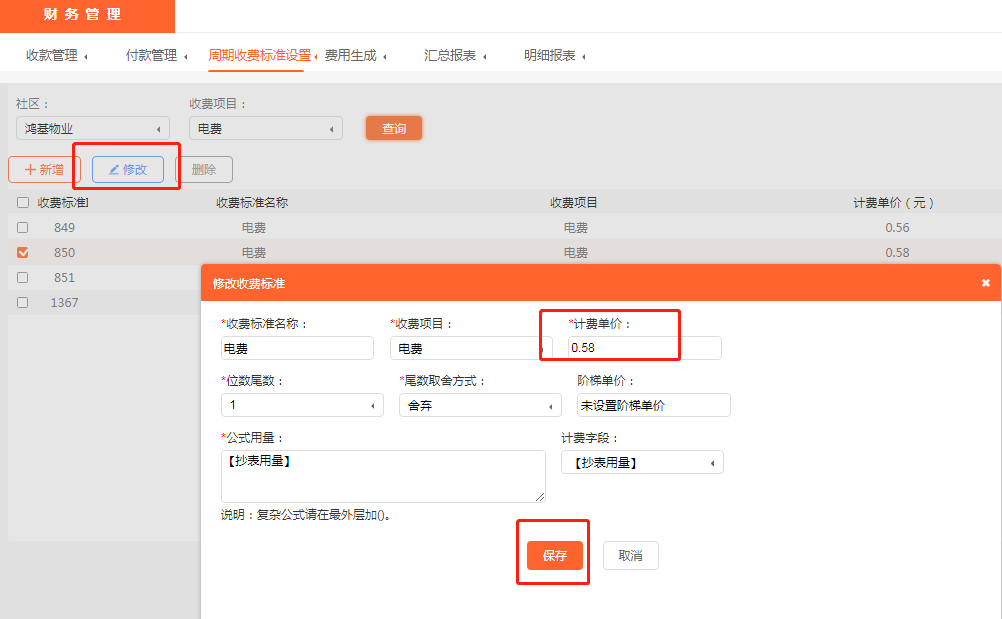Open the 社区 鸿基物业 dropdown
Image resolution: width=1002 pixels, height=619 pixels.
coord(92,128)
